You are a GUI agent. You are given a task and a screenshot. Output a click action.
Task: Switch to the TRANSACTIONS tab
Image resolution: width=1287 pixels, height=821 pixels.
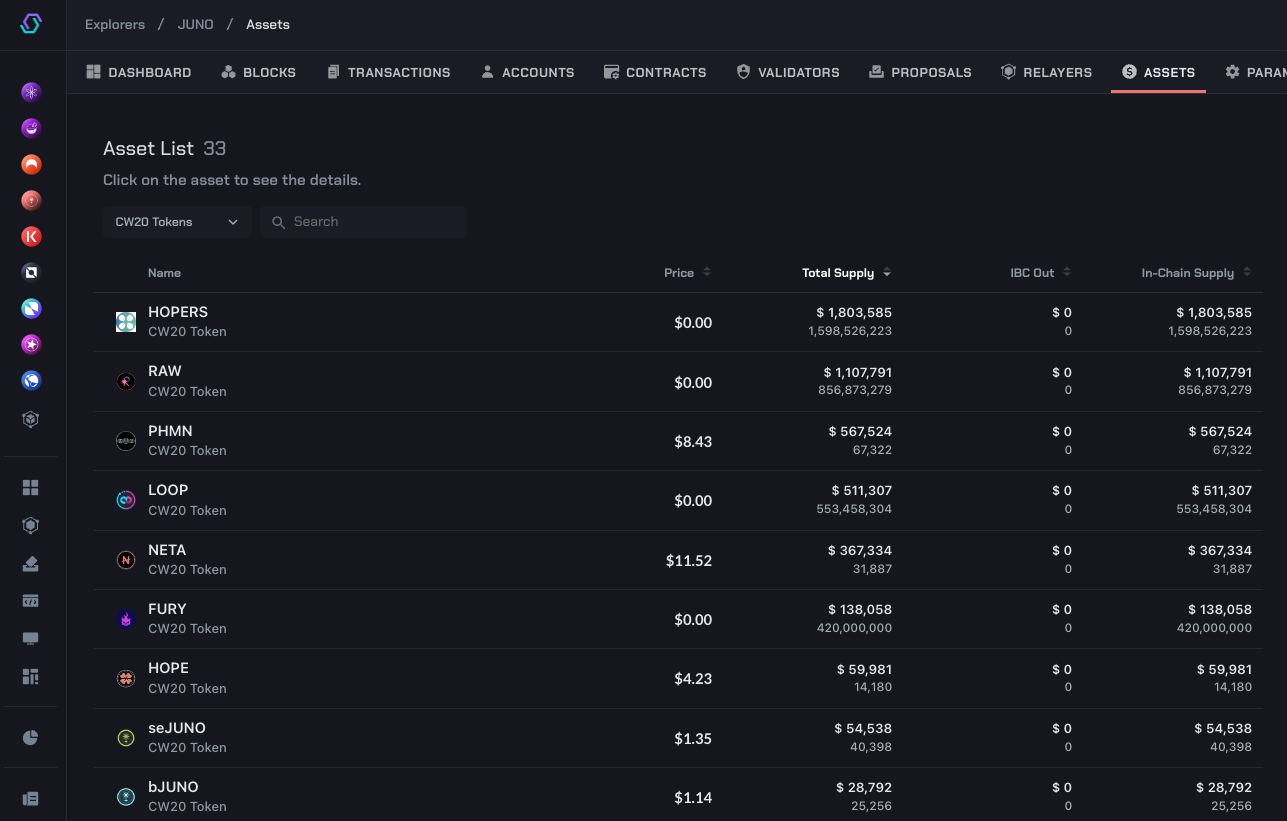click(388, 72)
